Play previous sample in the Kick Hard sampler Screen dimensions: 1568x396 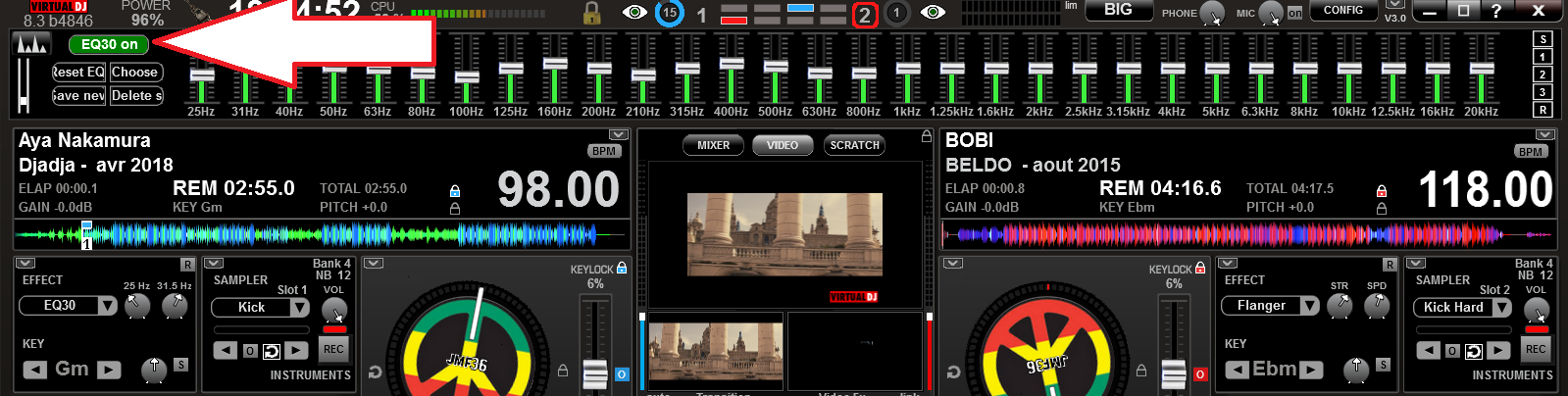1428,351
